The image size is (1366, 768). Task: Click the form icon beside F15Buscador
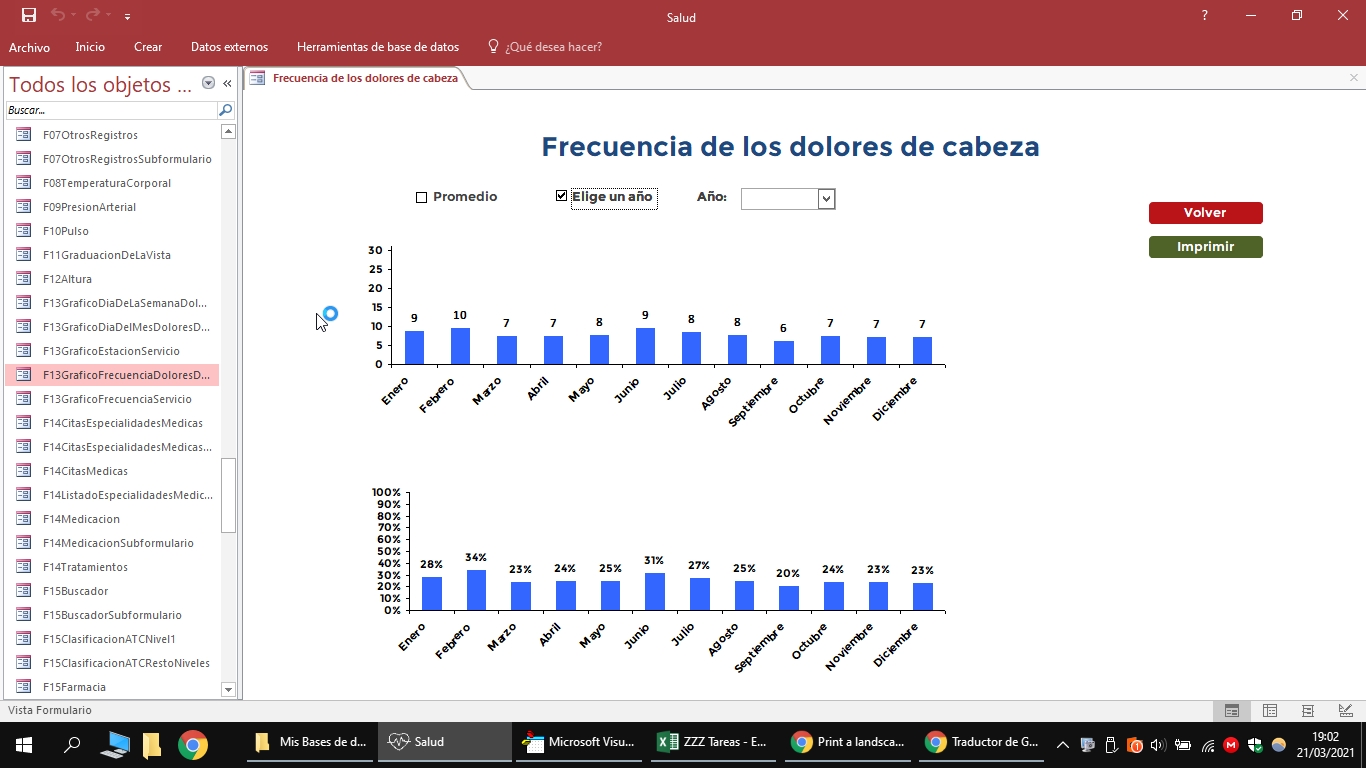tap(23, 591)
